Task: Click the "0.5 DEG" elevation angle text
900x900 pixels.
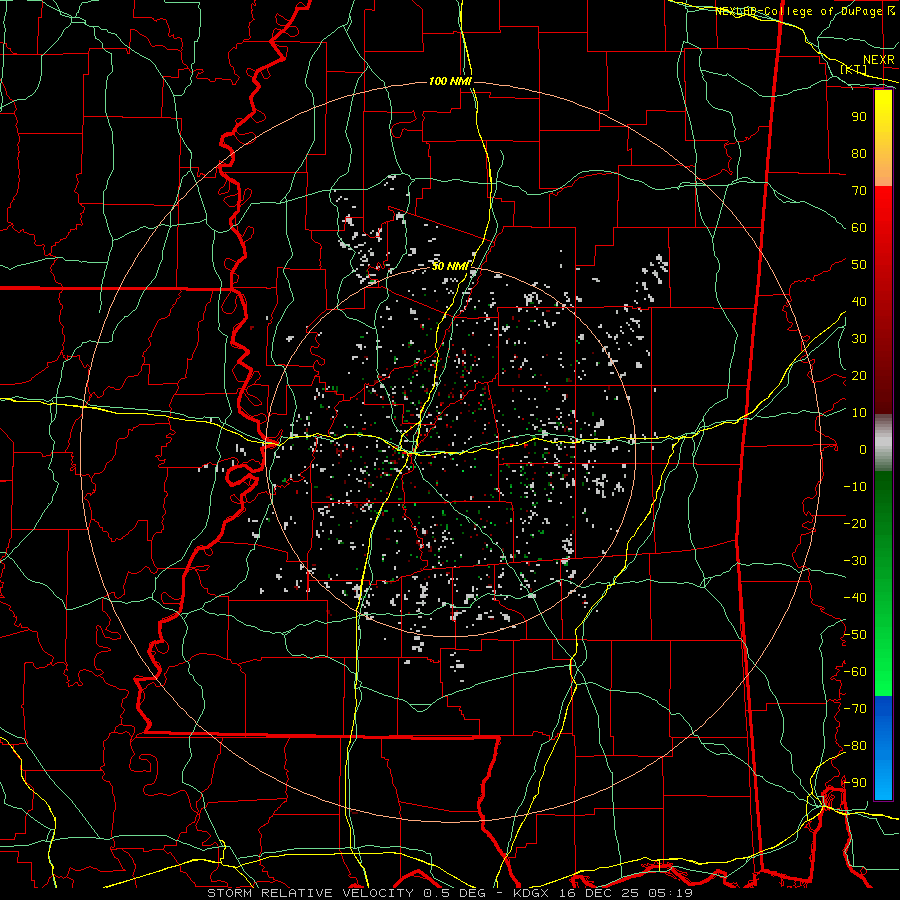Action: point(454,893)
